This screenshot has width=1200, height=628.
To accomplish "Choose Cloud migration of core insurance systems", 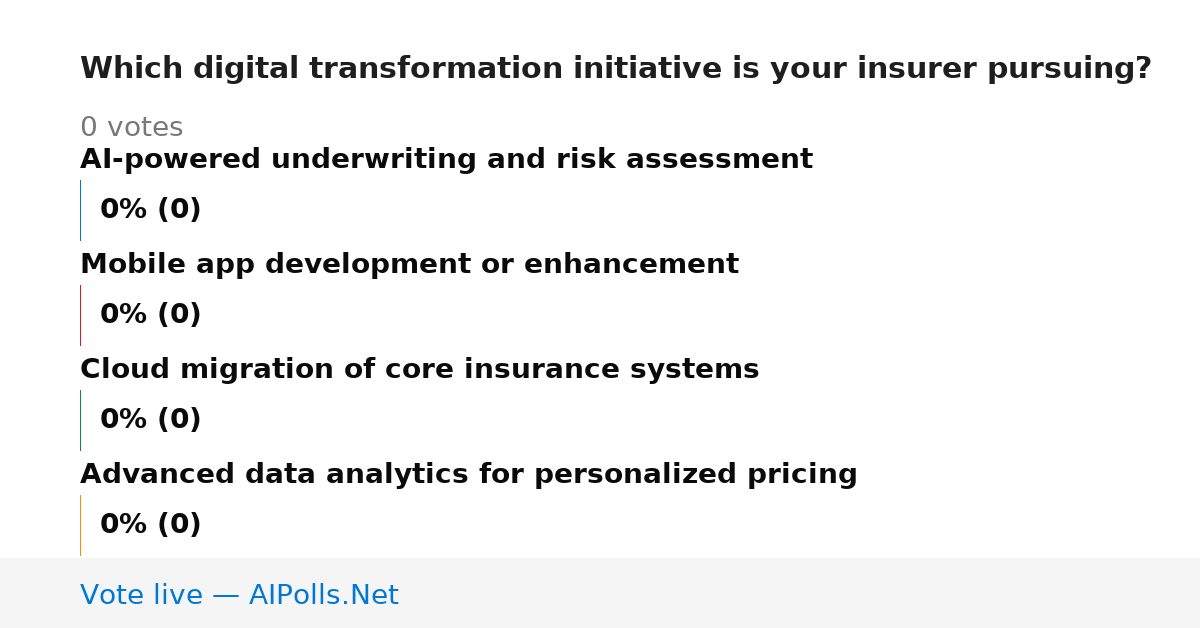I will tap(419, 370).
